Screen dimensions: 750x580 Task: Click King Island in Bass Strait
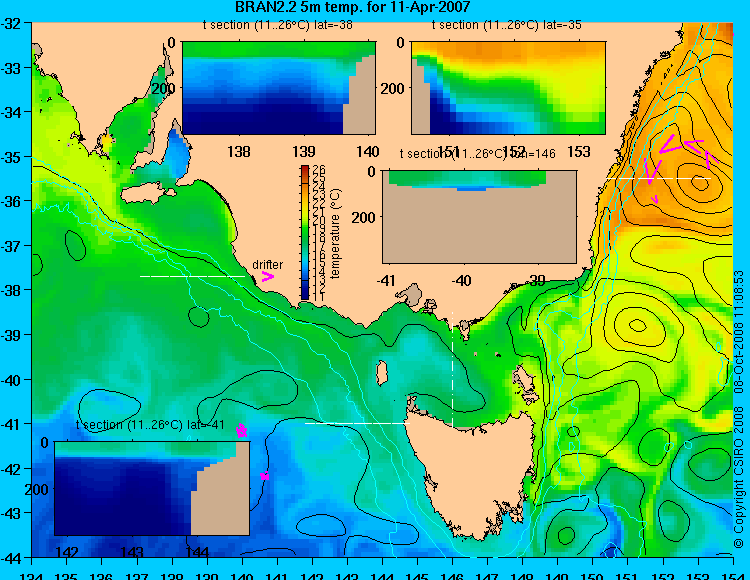click(382, 373)
